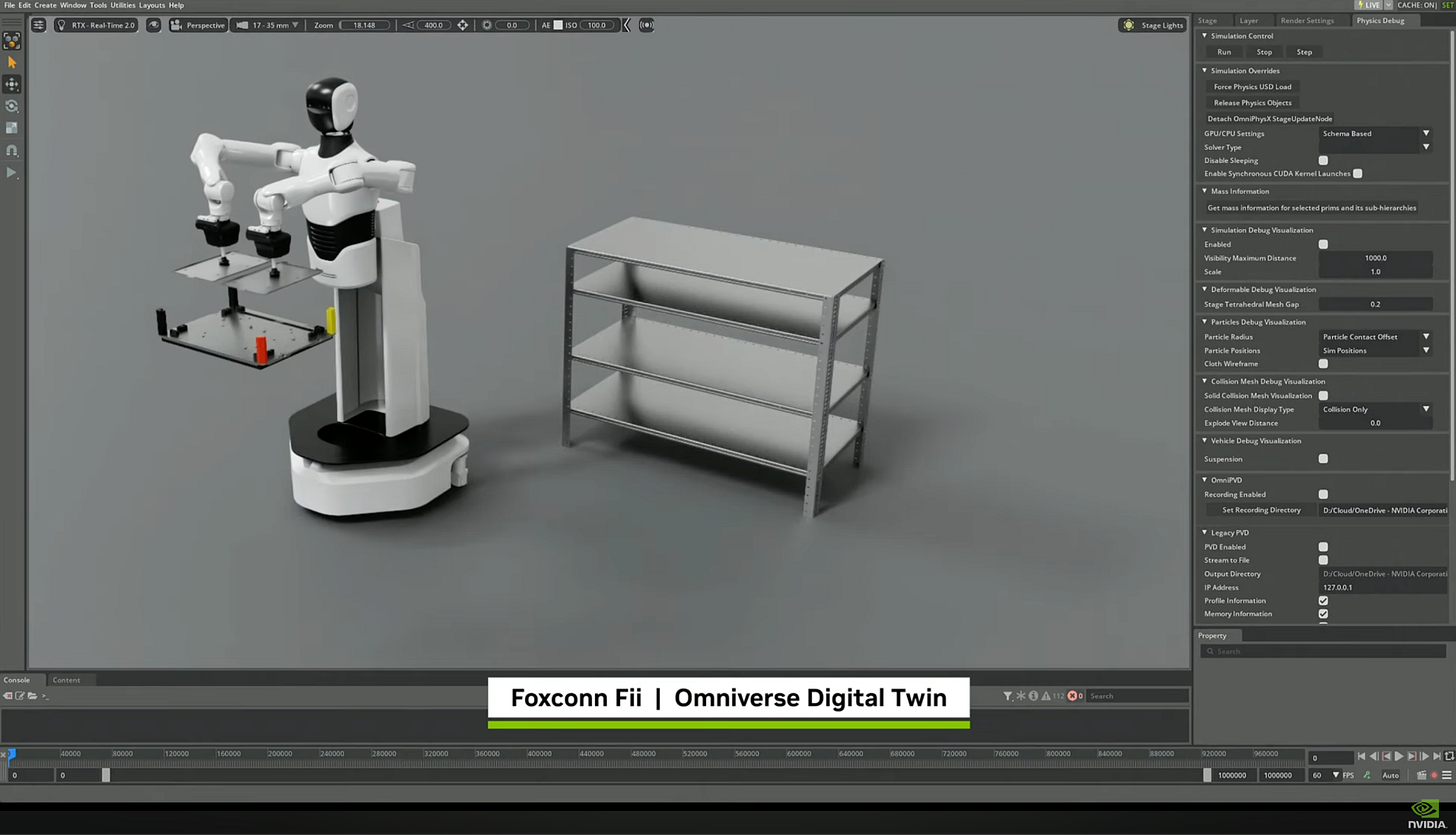The width and height of the screenshot is (1456, 835).
Task: Click the Stage Tetrahedral Mesh Gap slider
Action: coord(1375,304)
